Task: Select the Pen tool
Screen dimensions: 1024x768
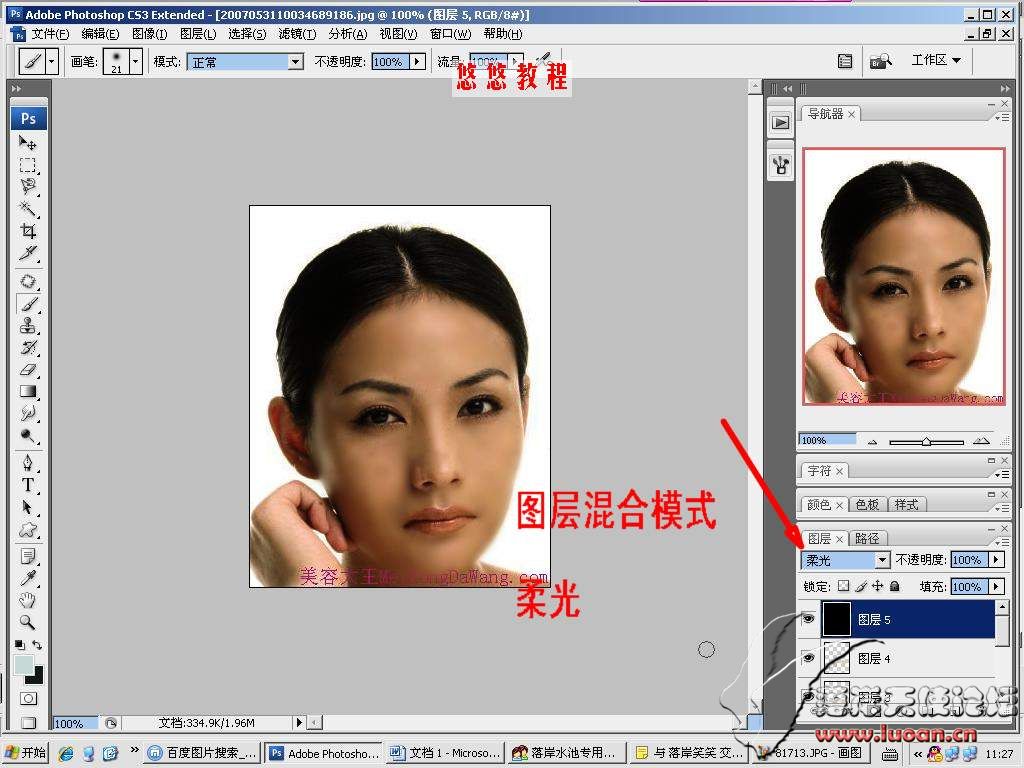Action: point(27,463)
